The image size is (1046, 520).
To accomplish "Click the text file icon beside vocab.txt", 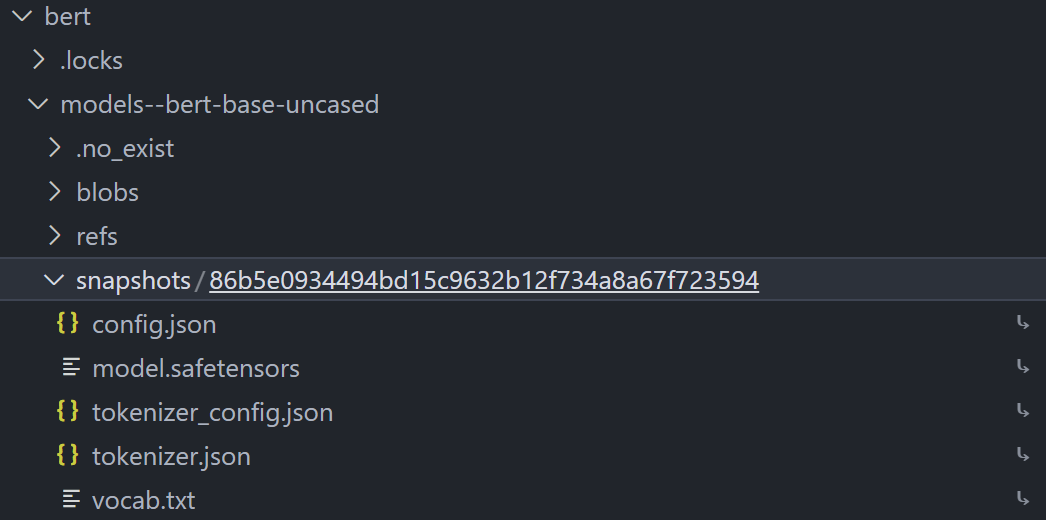I will [71, 499].
